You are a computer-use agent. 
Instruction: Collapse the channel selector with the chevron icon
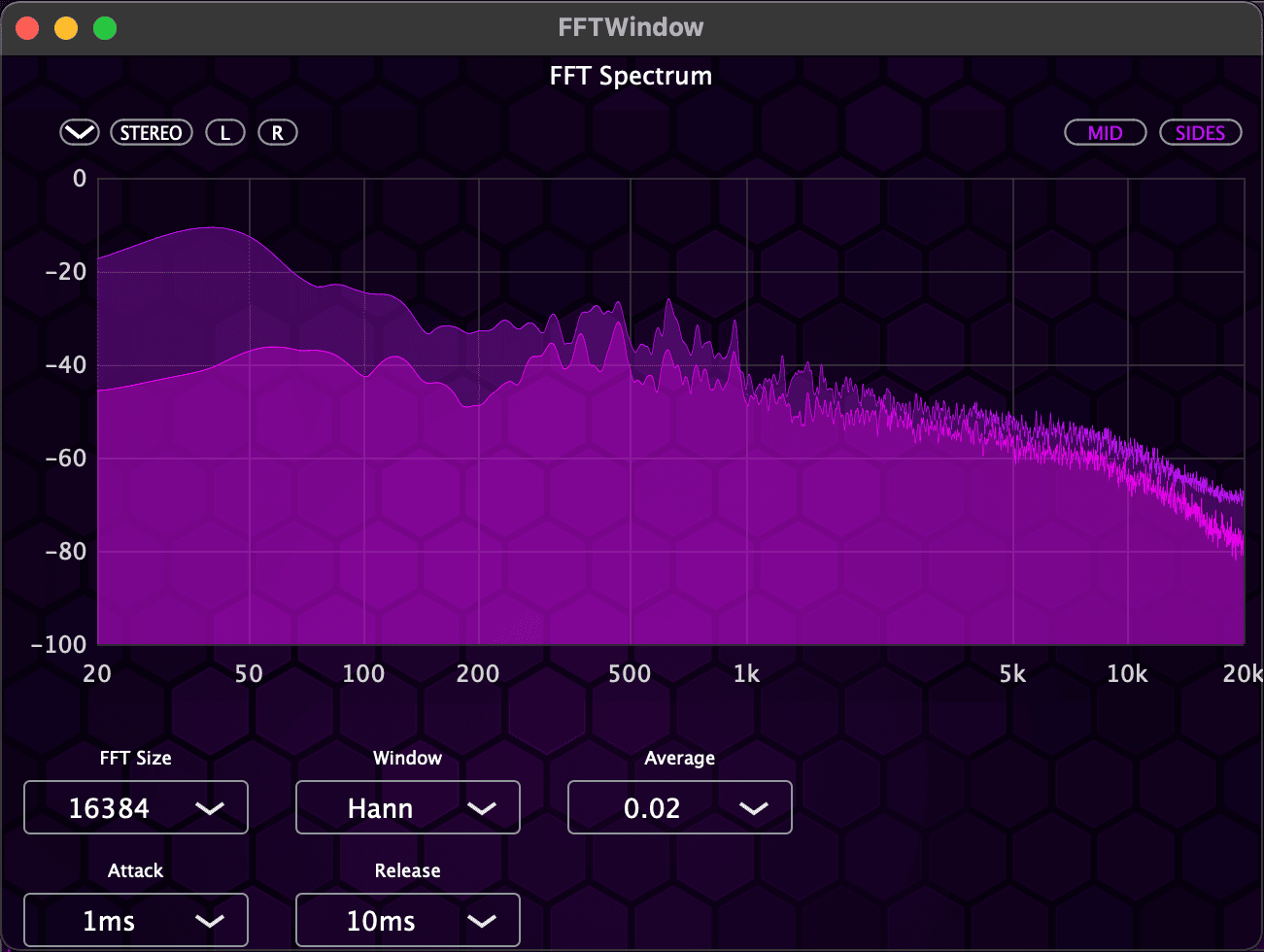79,132
